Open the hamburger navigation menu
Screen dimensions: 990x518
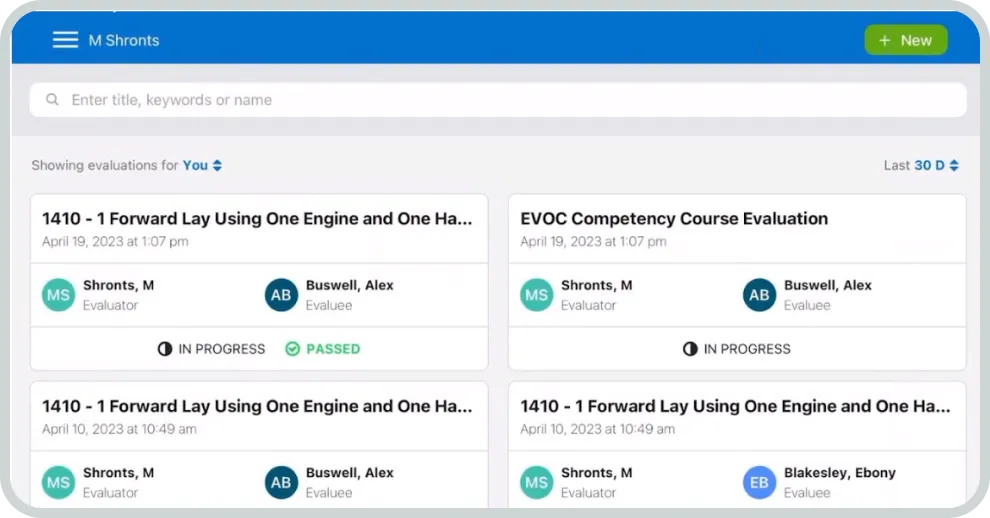(x=65, y=40)
